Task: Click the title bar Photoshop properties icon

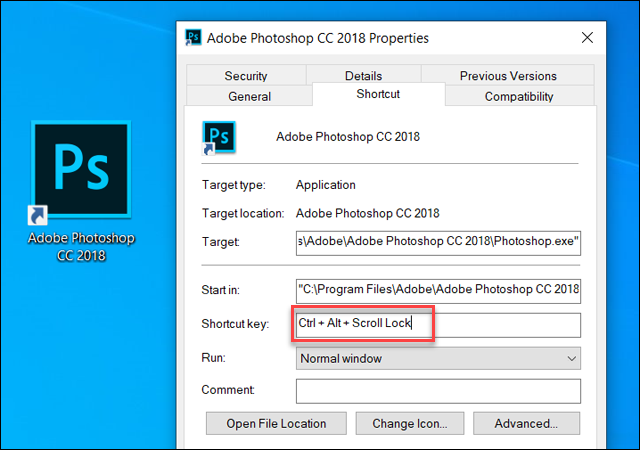Action: 194,38
